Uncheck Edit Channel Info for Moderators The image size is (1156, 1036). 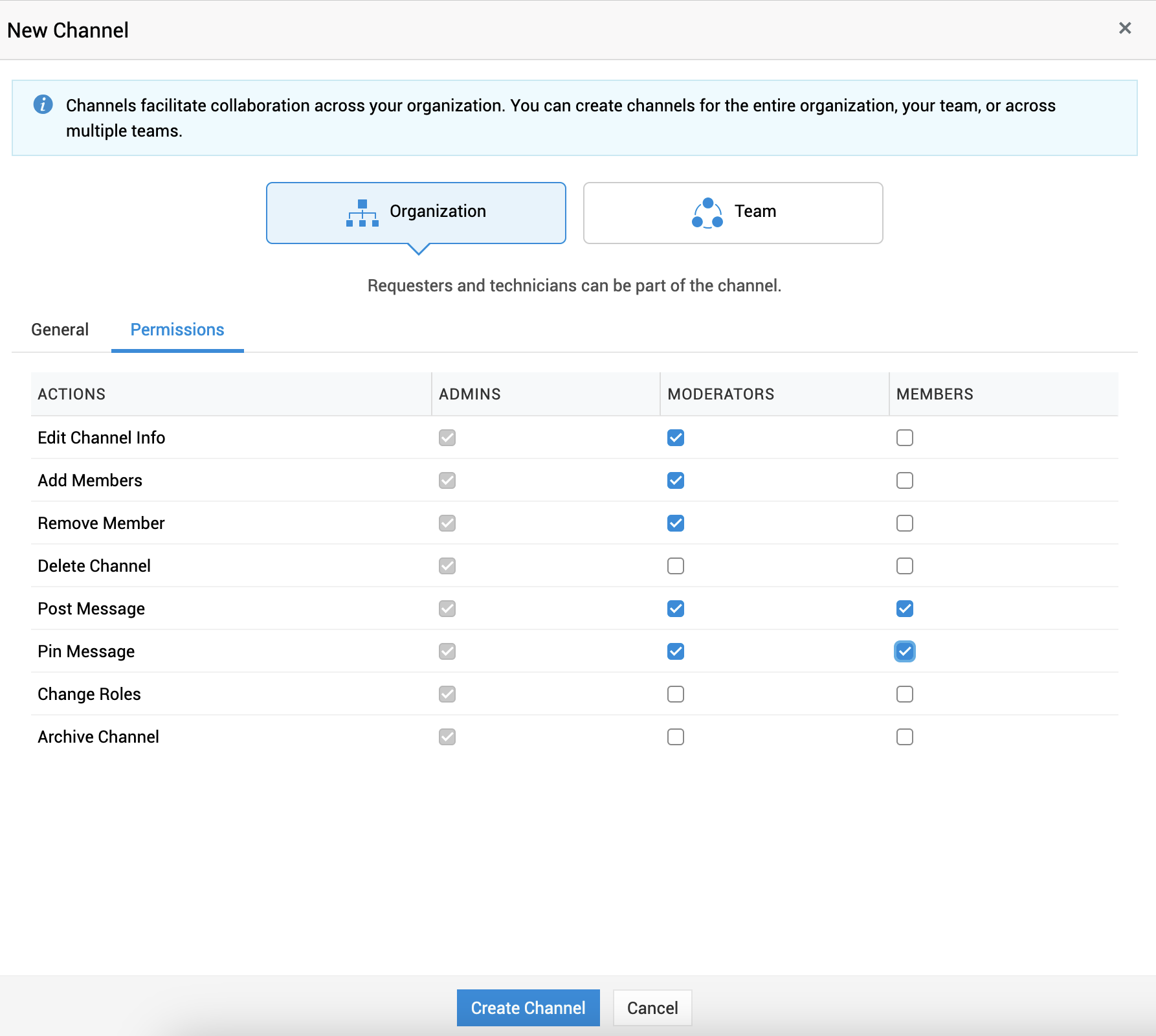676,438
